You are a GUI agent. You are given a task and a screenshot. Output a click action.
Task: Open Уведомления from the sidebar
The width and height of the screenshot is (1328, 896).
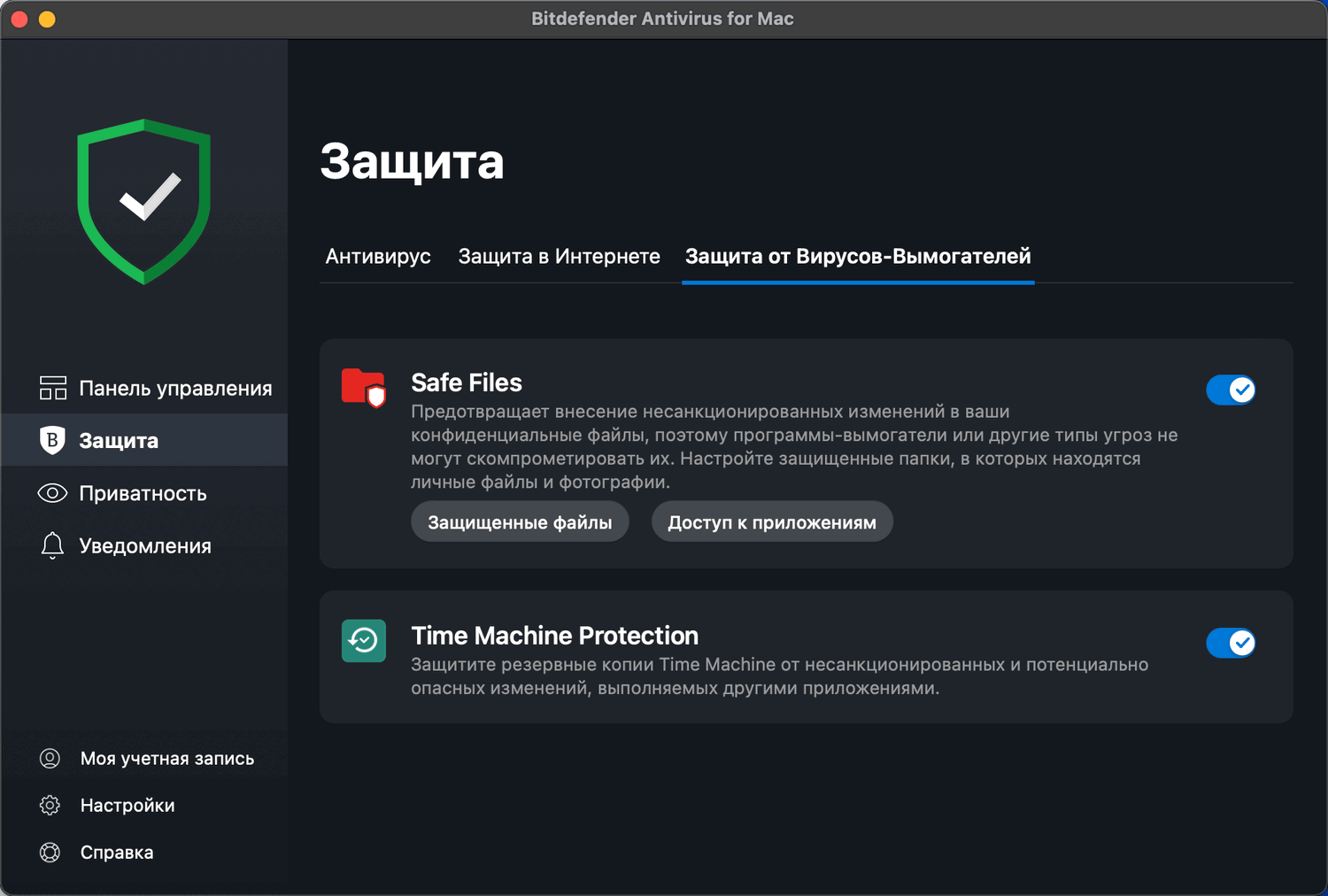[x=144, y=545]
